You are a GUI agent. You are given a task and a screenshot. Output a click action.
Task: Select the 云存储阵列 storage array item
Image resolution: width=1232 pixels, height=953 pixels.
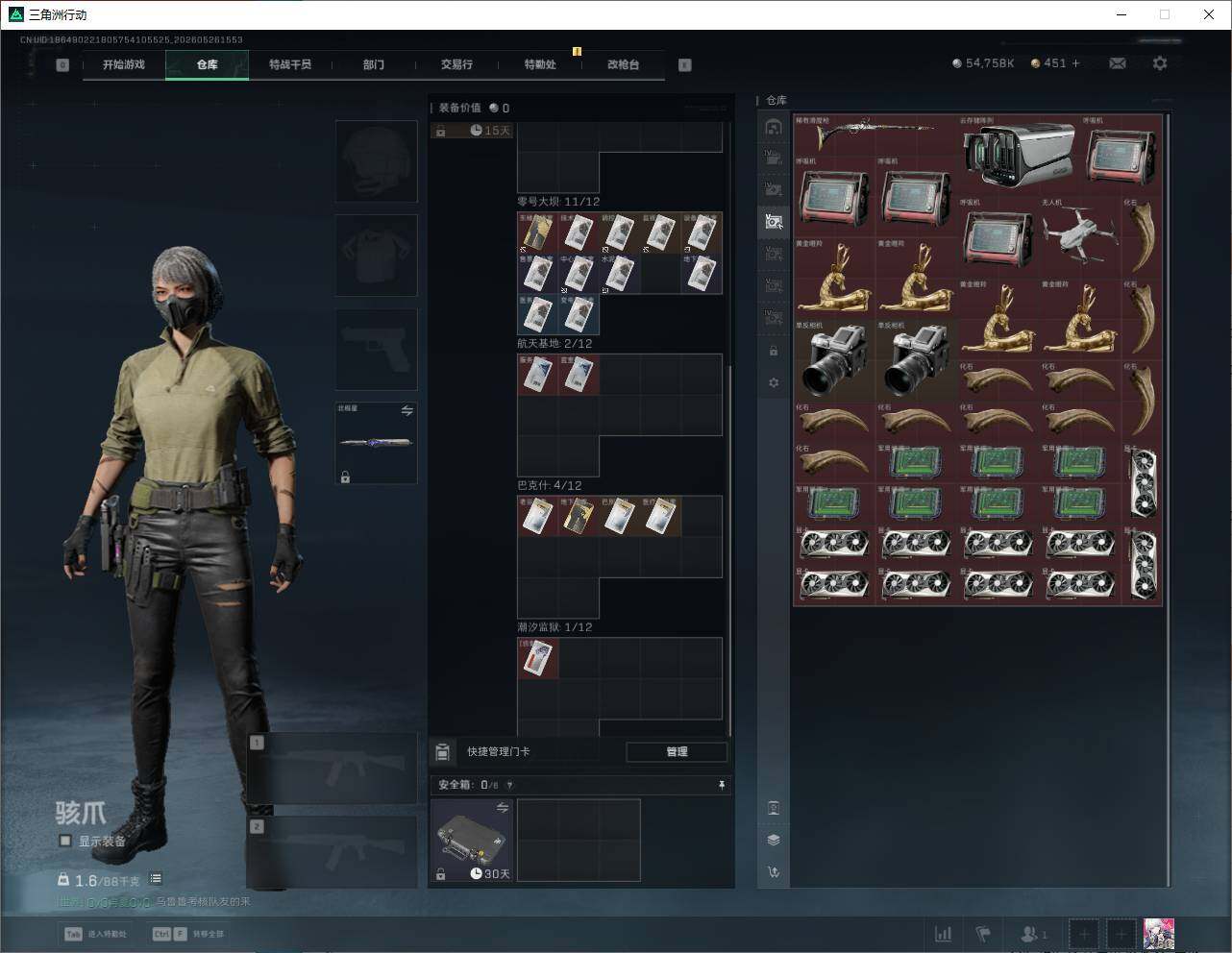coord(1019,154)
